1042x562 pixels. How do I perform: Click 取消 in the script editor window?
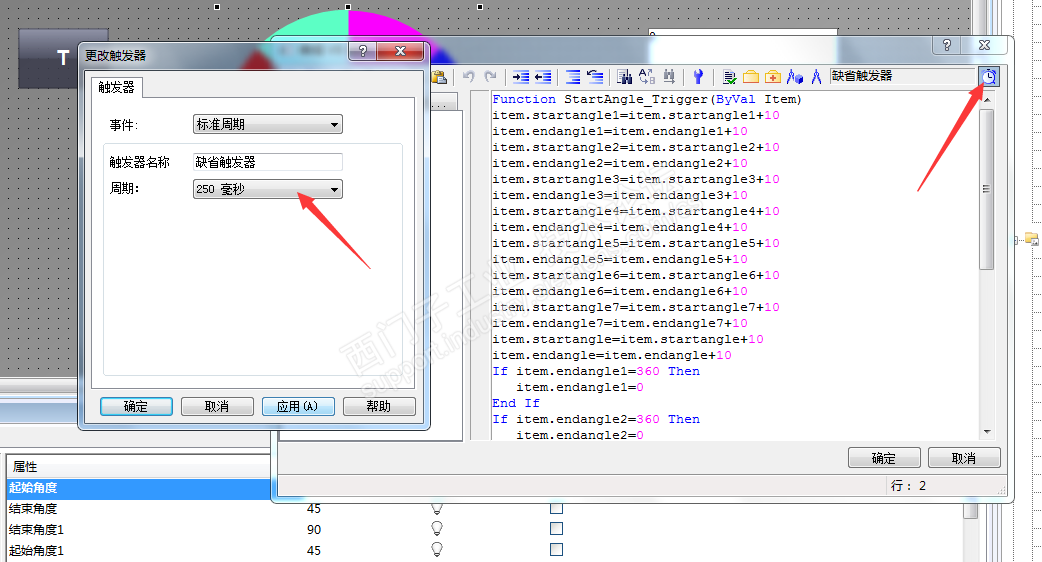[964, 458]
